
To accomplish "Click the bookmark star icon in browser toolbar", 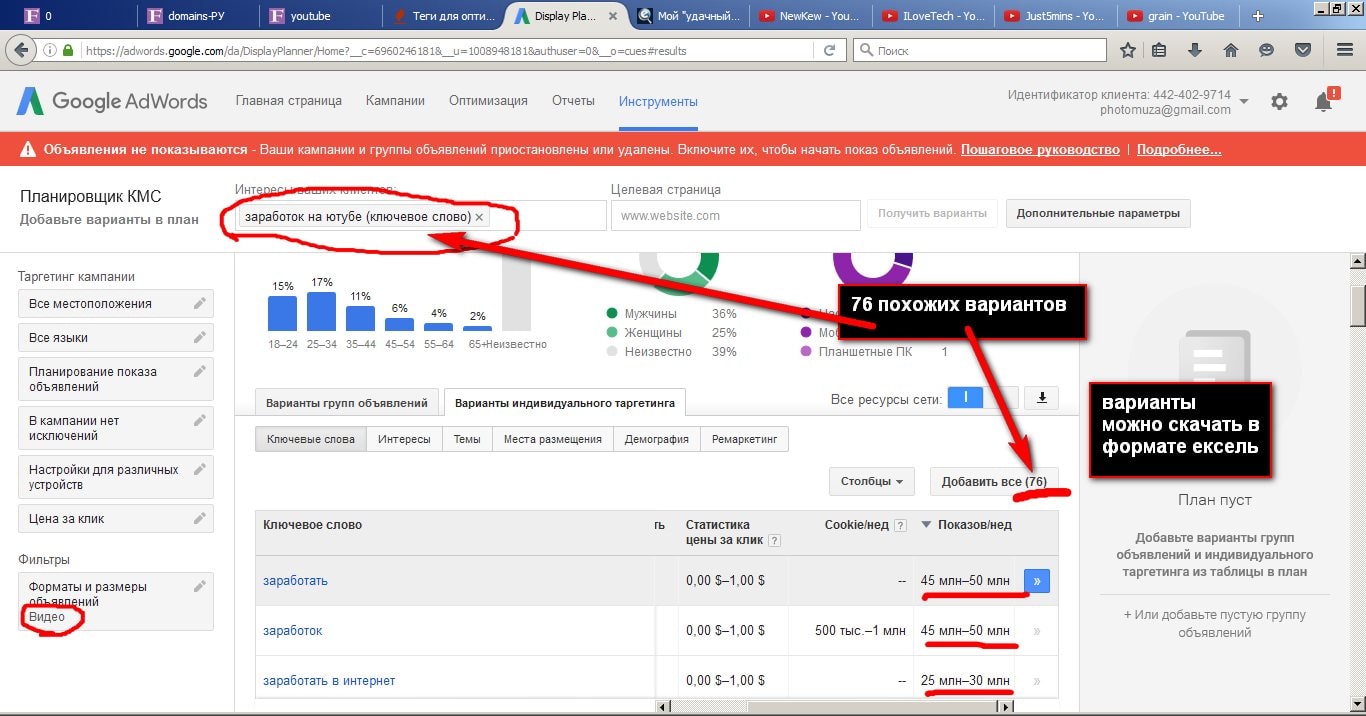I will (1128, 50).
